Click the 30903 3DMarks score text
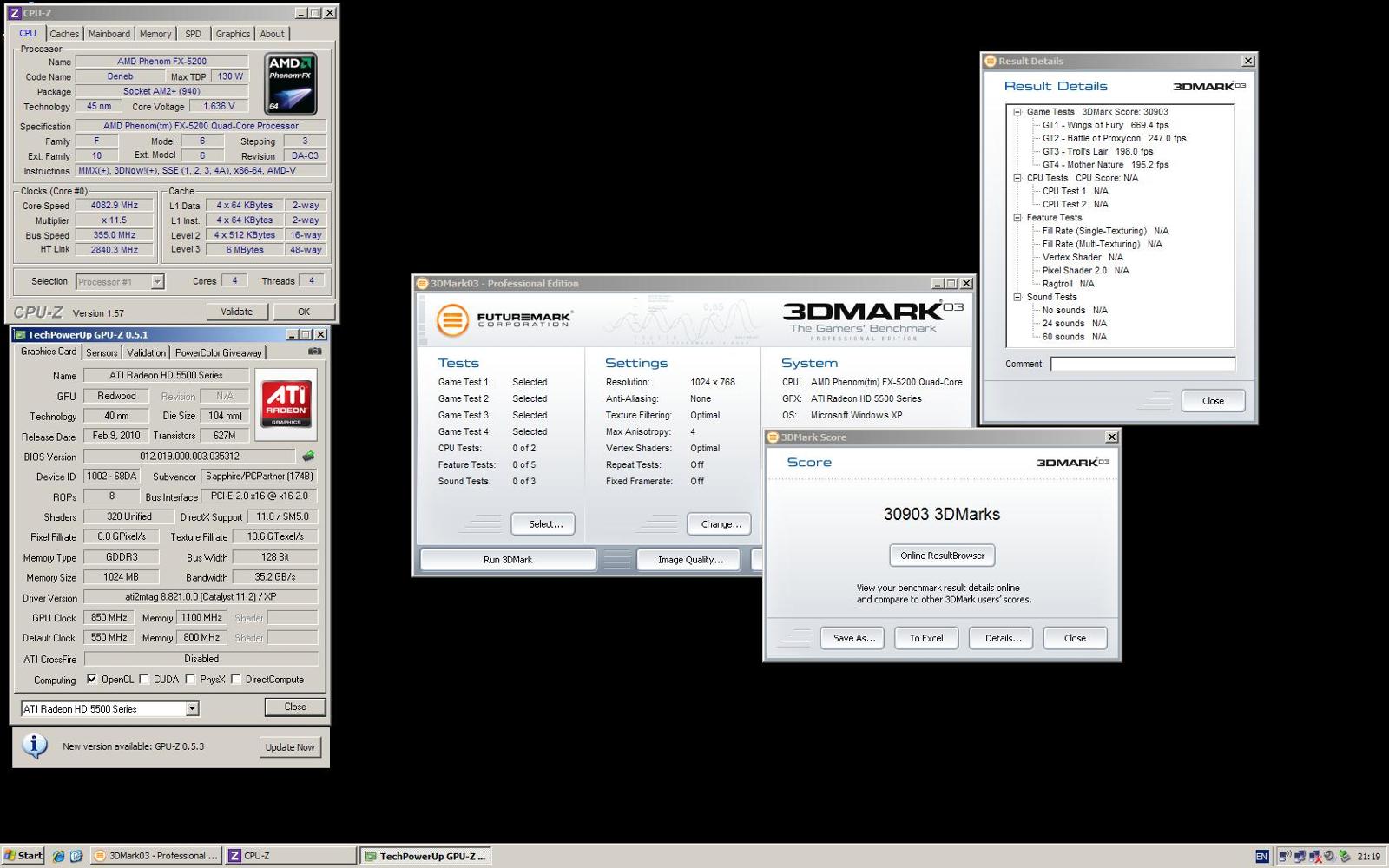 pos(942,514)
